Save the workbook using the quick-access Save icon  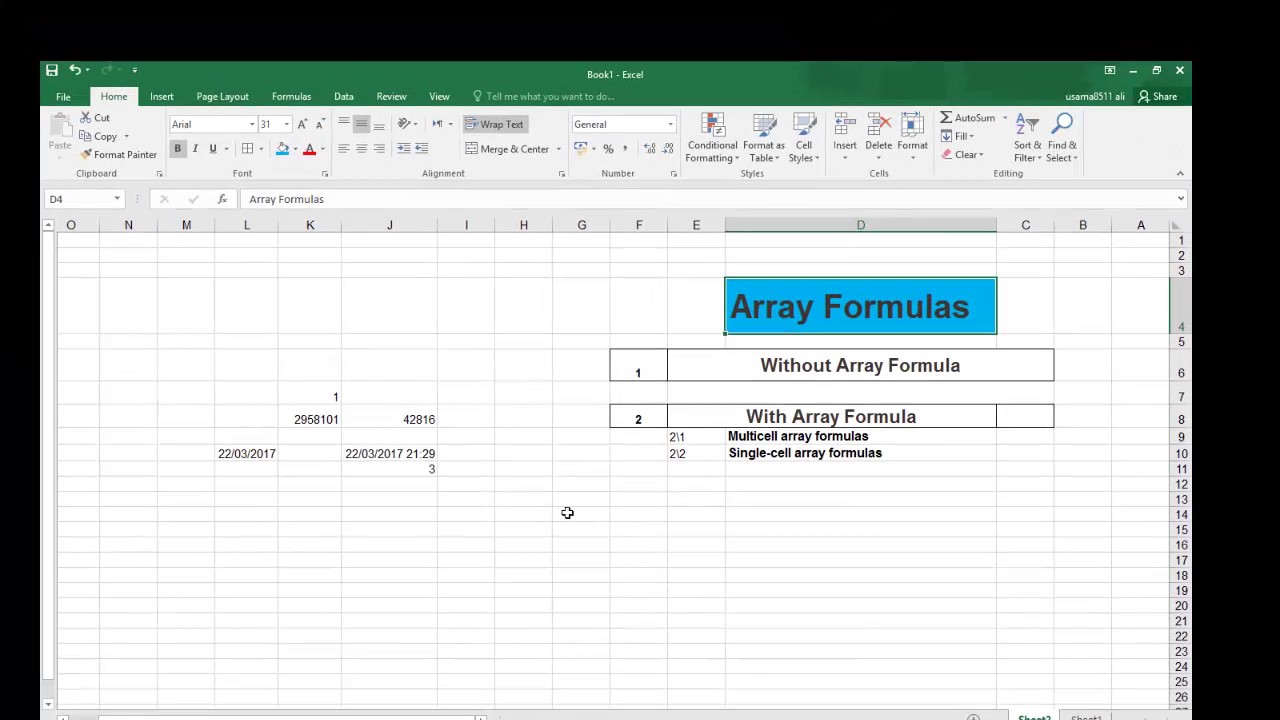(x=52, y=70)
